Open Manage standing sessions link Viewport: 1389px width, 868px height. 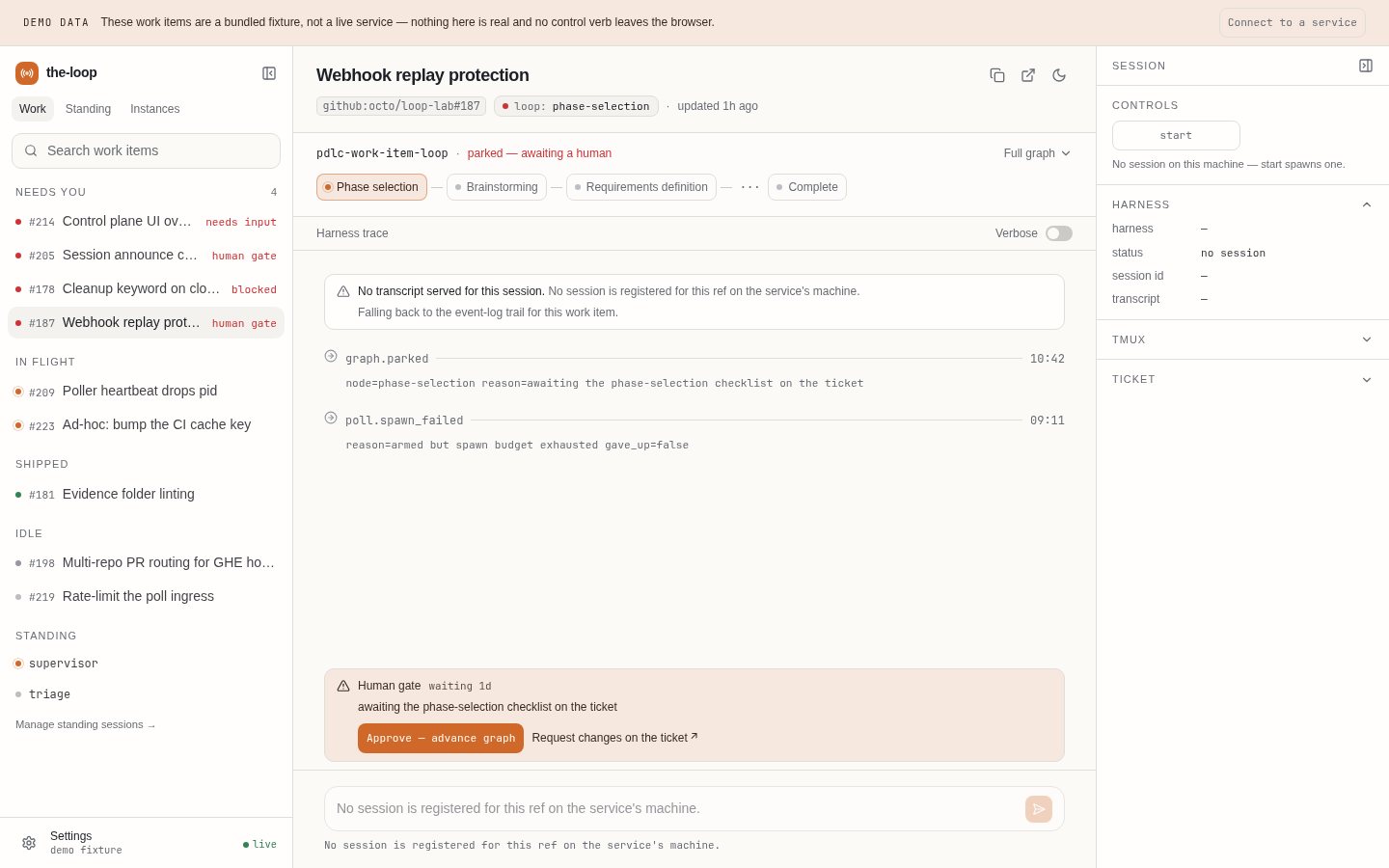coord(86,724)
